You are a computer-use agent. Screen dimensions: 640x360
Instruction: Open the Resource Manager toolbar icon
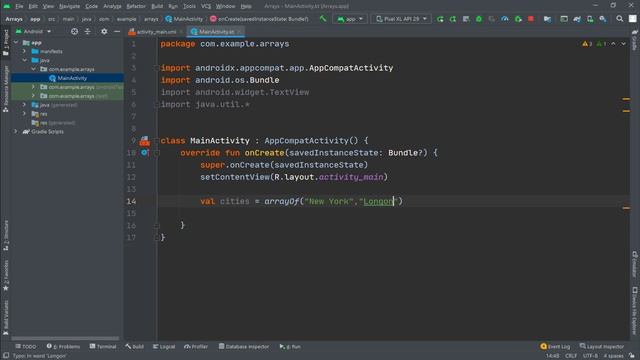pos(564,19)
